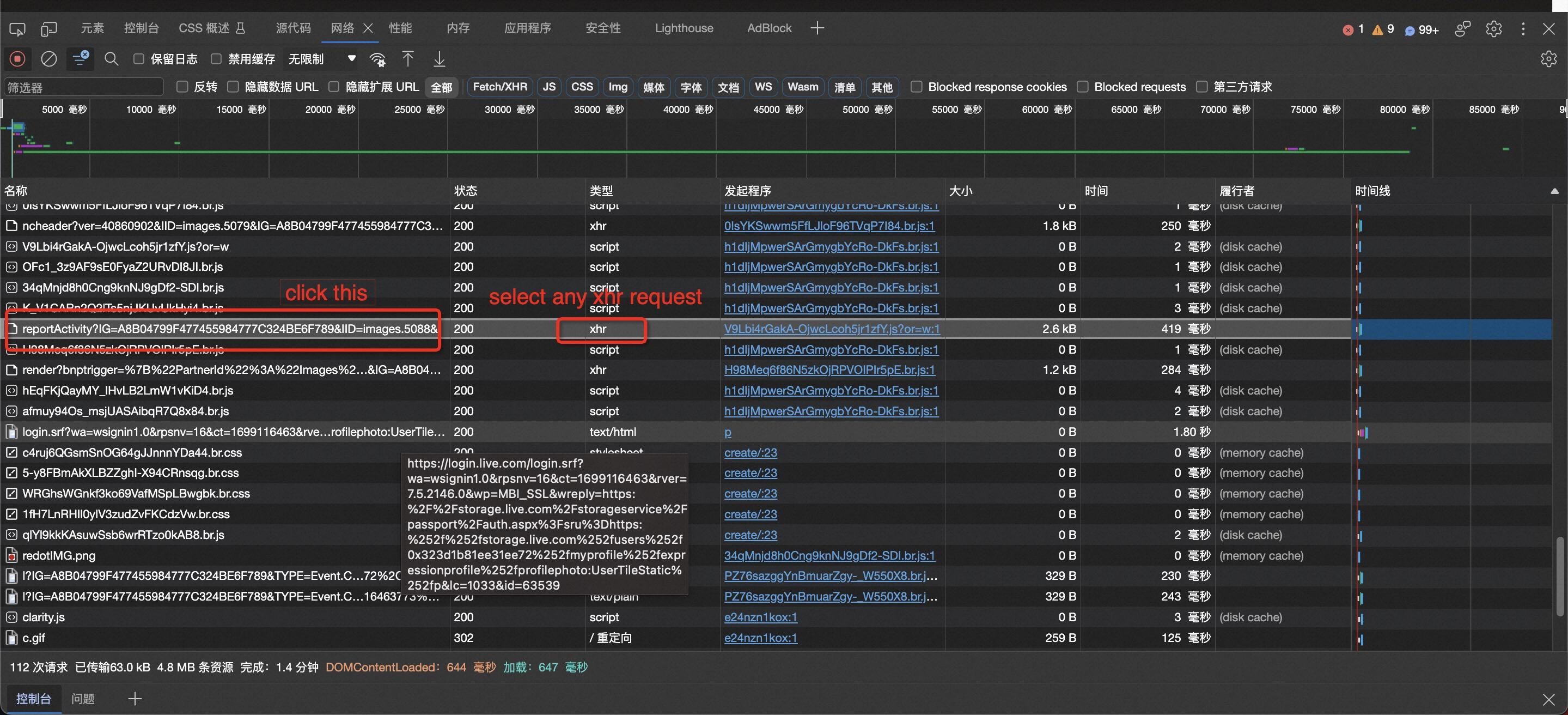Toggle device emulation icon
The width and height of the screenshot is (1568, 715).
pyautogui.click(x=48, y=29)
